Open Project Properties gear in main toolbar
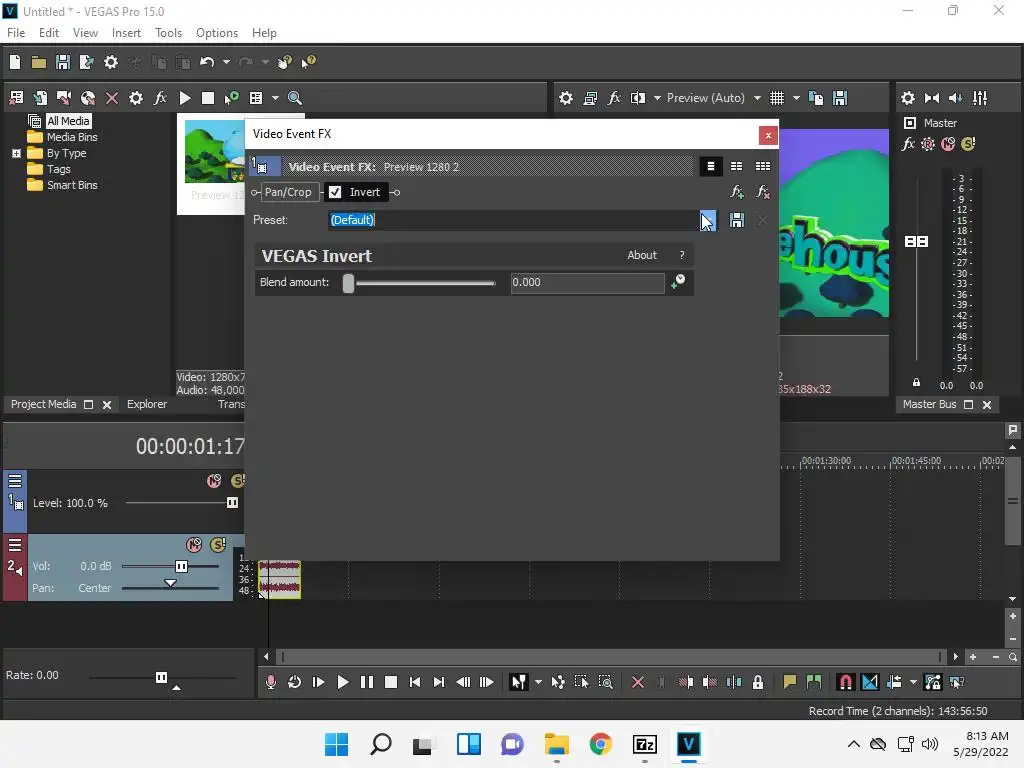 pyautogui.click(x=111, y=62)
